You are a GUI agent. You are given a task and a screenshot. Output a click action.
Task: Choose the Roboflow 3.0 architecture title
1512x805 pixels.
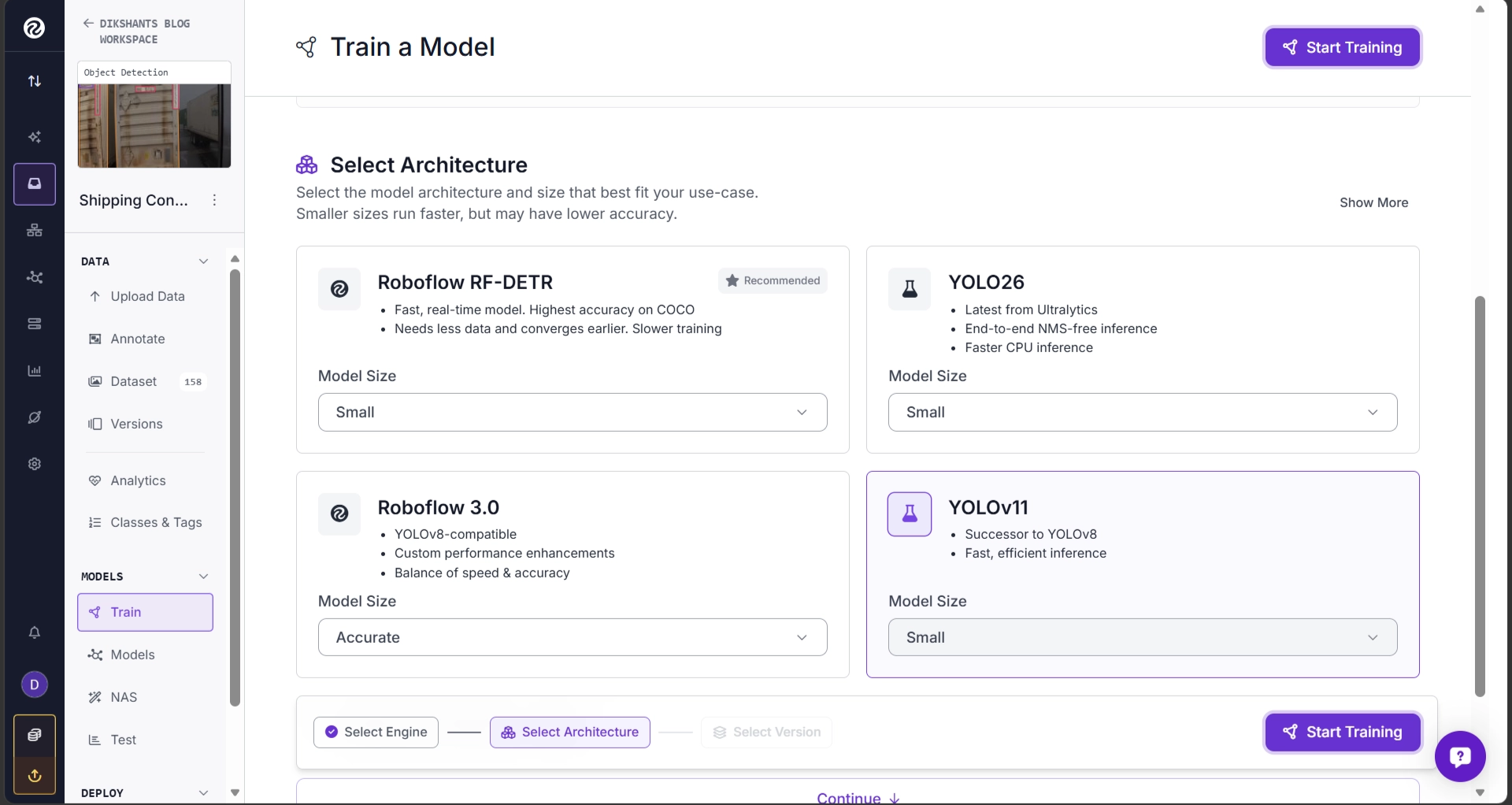tap(439, 507)
